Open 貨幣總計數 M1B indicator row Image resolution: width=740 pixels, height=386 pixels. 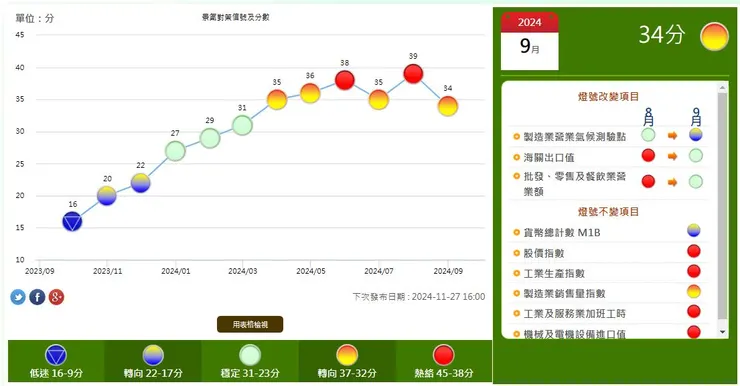(608, 232)
